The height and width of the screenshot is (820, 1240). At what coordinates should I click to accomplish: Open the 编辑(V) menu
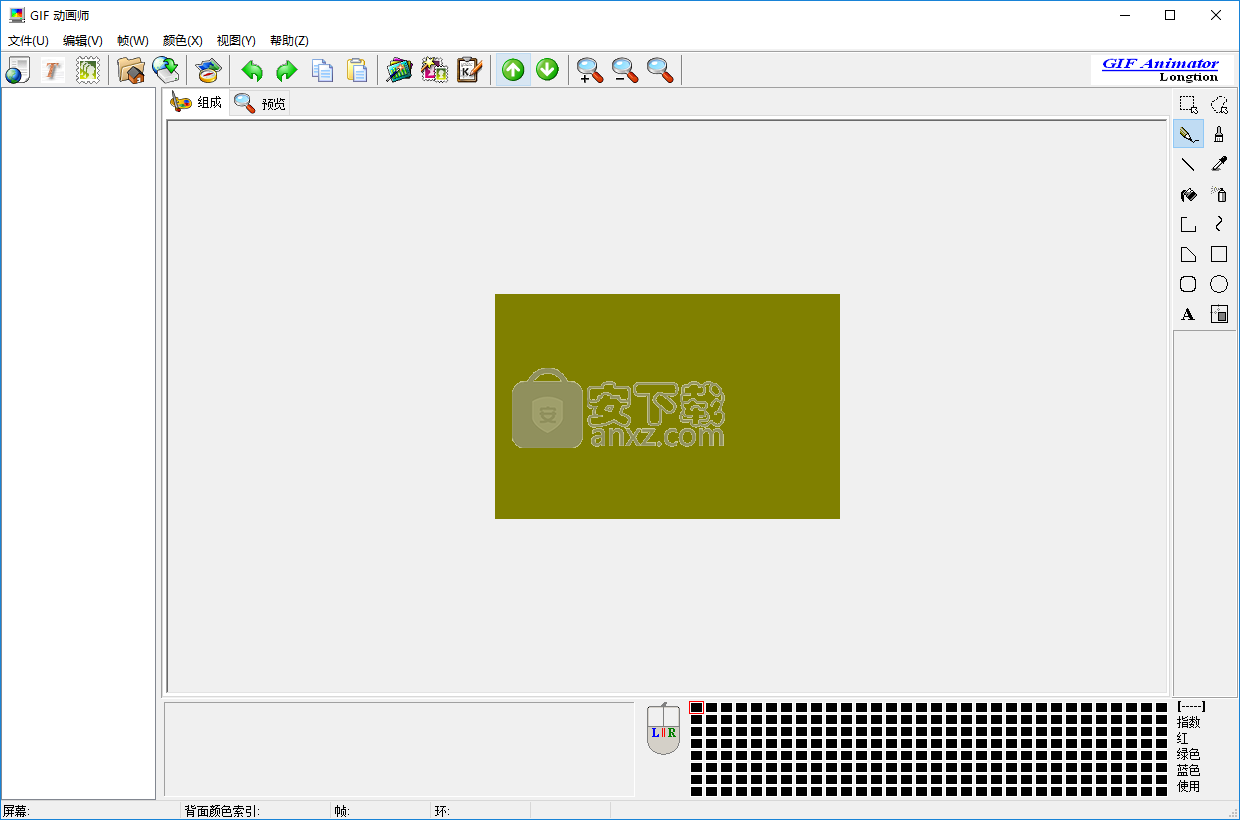tap(83, 41)
